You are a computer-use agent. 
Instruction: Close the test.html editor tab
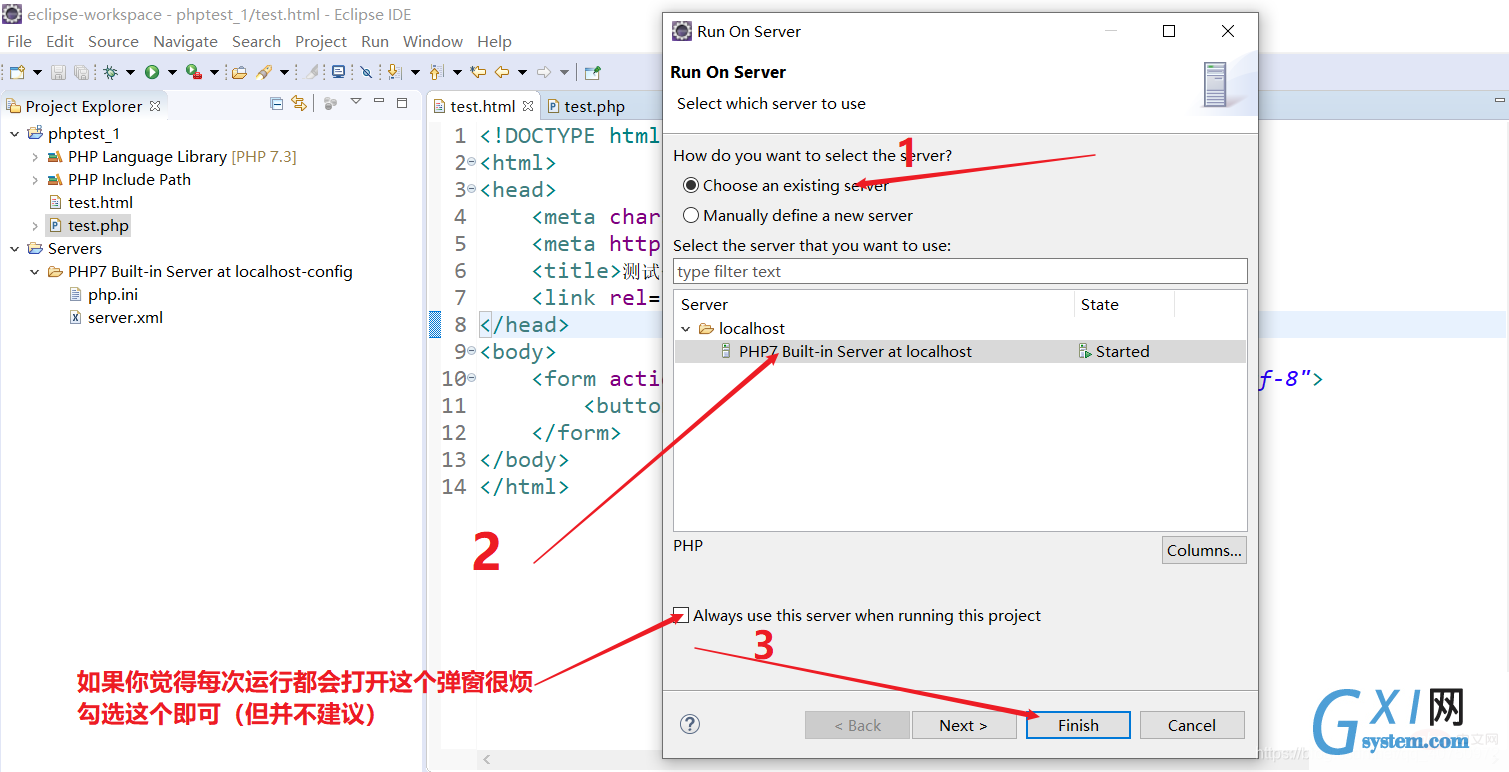[527, 106]
